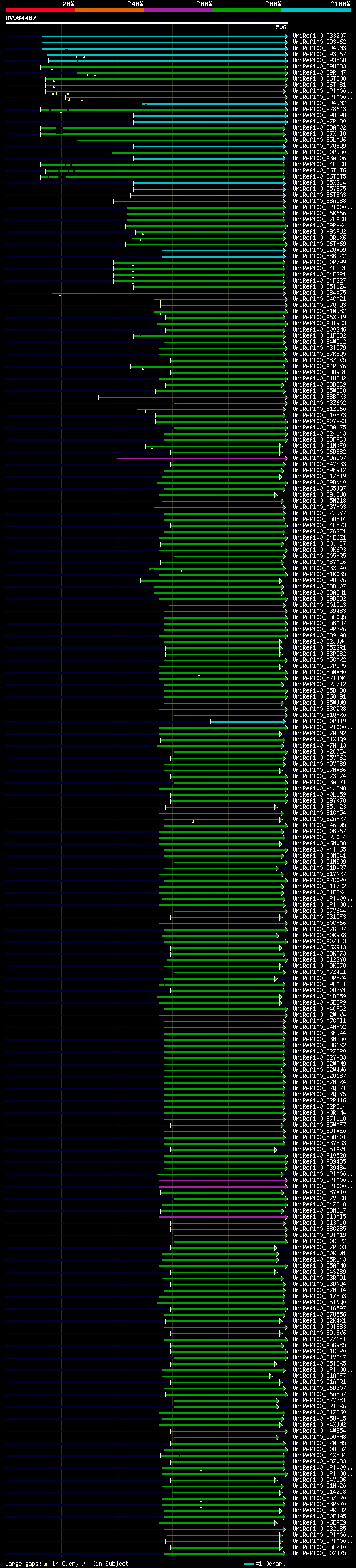Viewport: 356px width, 1568px height.
Task: Select hit label UniRef100_Q0I883
Action: click(319, 1327)
